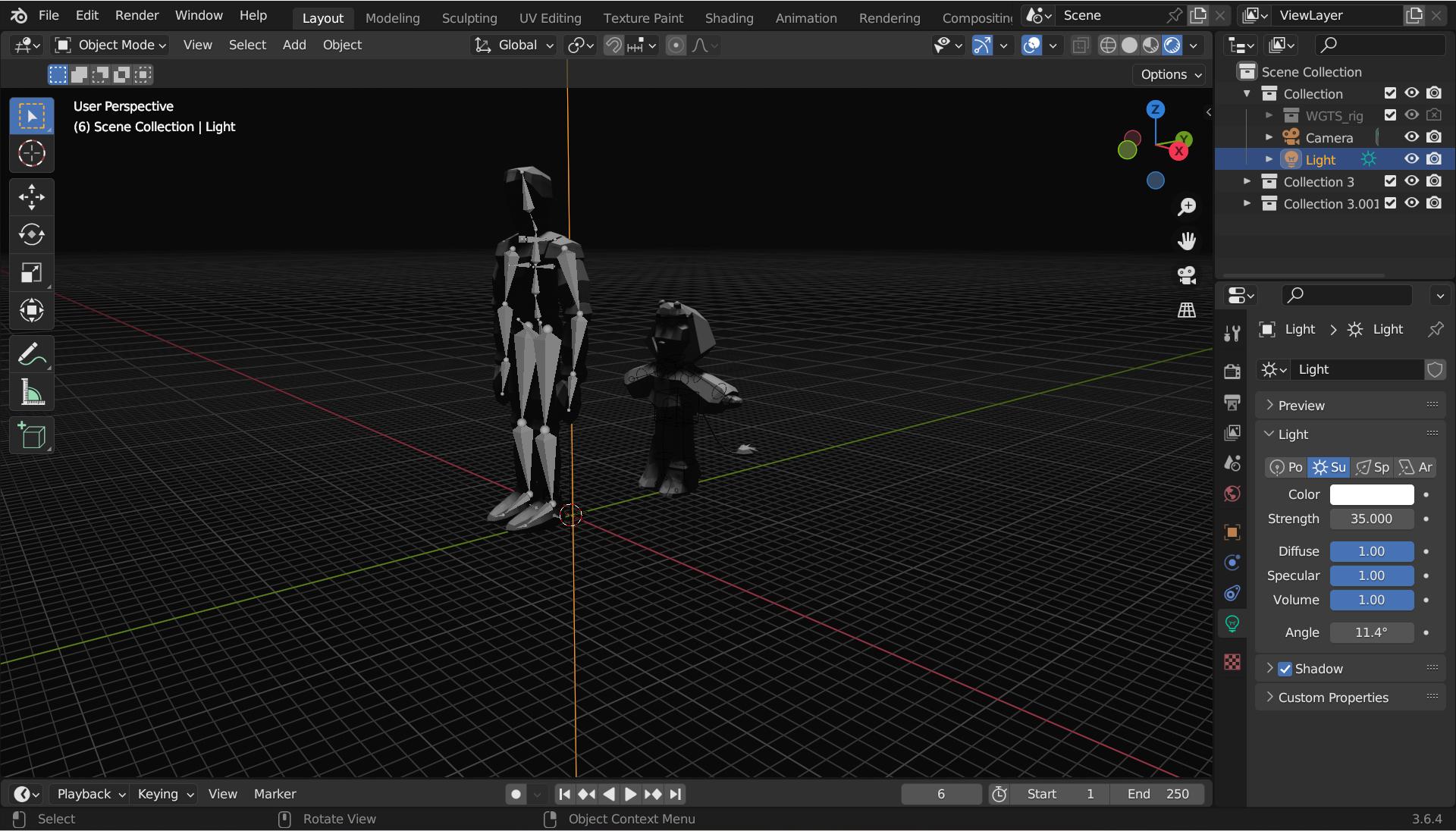Hide the Camera in viewport

pyautogui.click(x=1411, y=137)
